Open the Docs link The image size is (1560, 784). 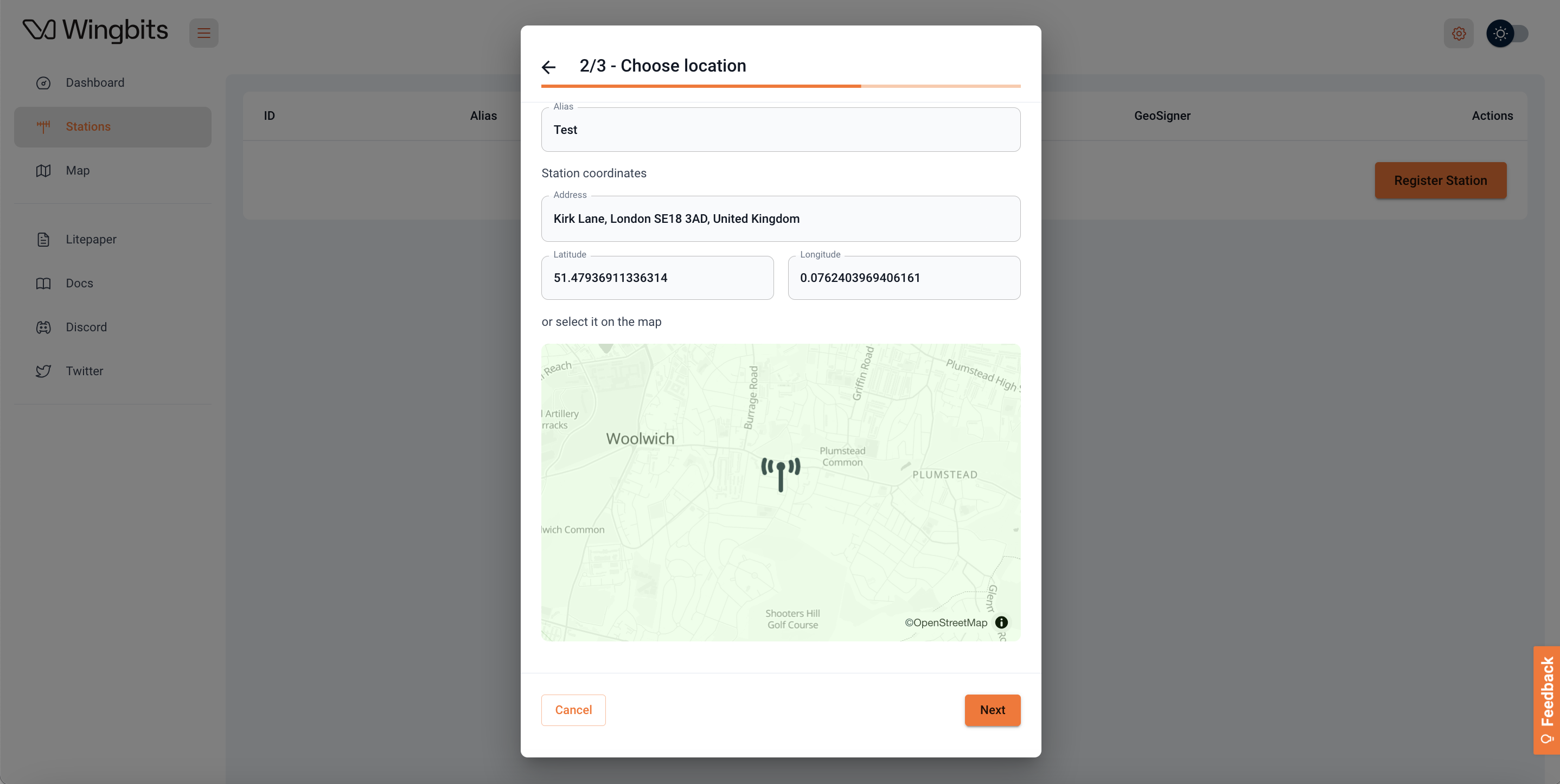tap(79, 284)
